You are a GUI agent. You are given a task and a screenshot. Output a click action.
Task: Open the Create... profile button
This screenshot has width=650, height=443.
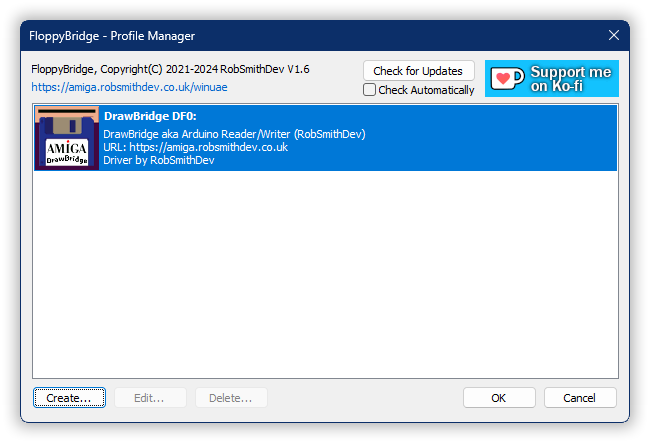[x=69, y=398]
